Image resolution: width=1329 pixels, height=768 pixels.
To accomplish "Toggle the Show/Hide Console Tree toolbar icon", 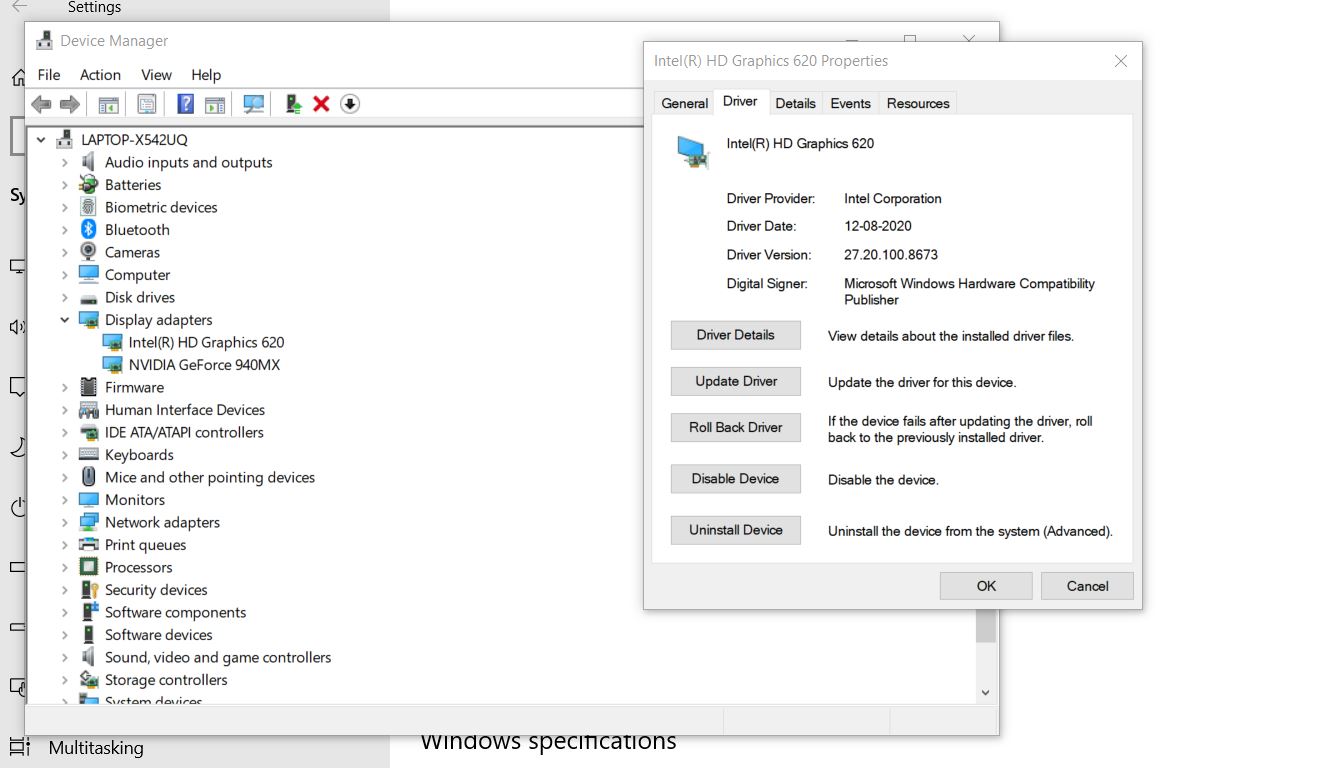I will point(108,104).
